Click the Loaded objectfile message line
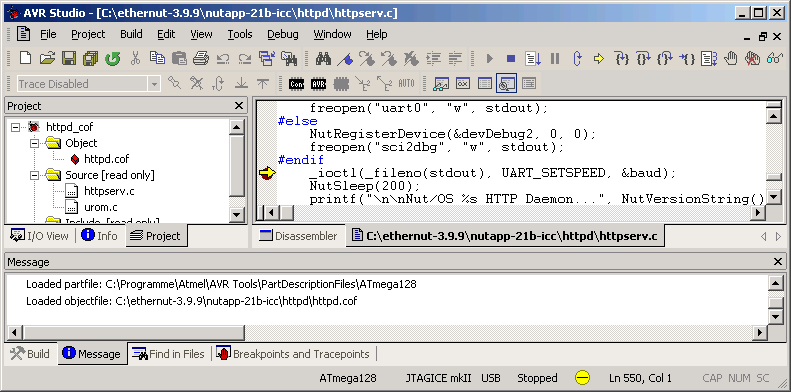The image size is (791, 392). [x=192, y=301]
